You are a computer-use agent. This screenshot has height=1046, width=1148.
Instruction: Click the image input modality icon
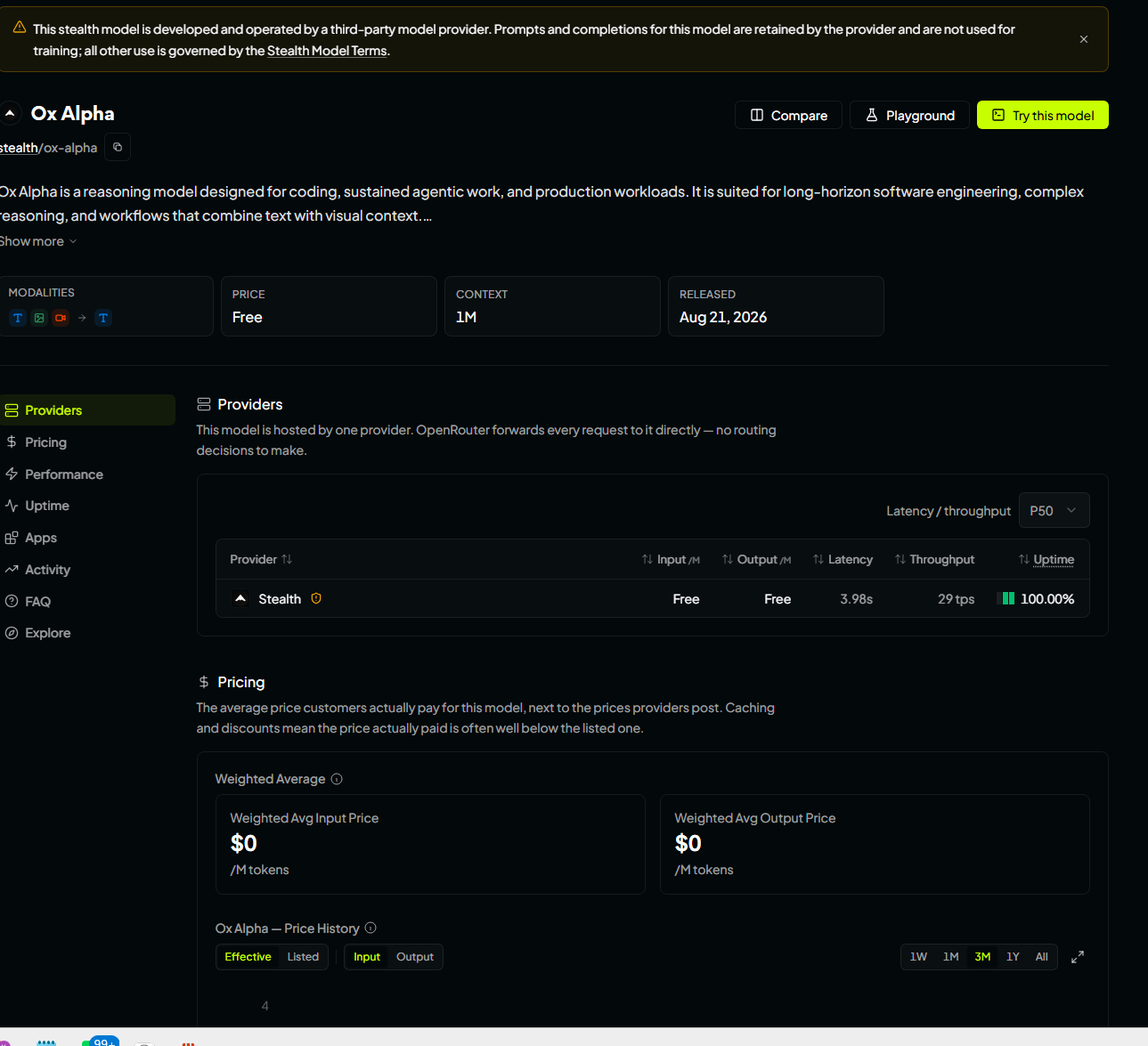[x=39, y=318]
